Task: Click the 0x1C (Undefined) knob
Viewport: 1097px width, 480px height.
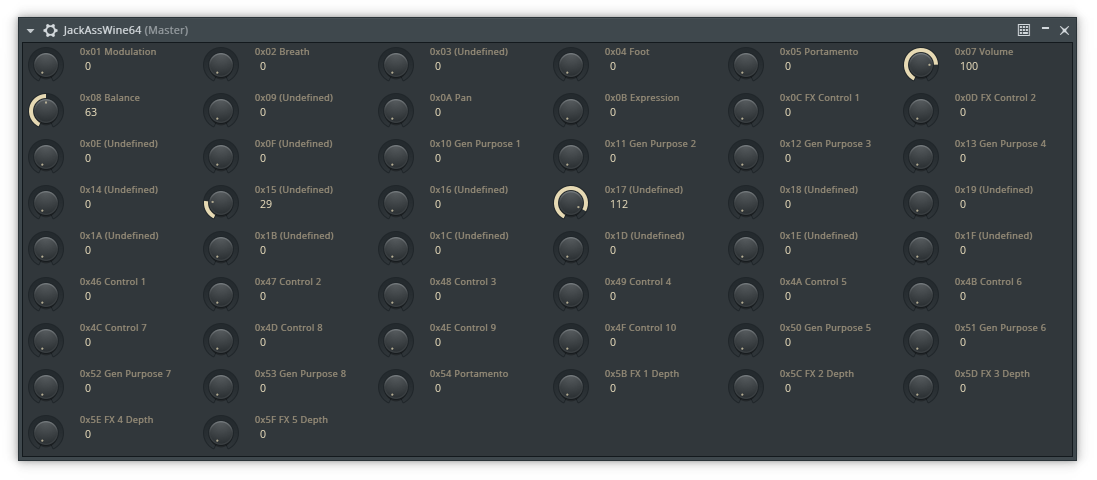Action: (x=395, y=249)
